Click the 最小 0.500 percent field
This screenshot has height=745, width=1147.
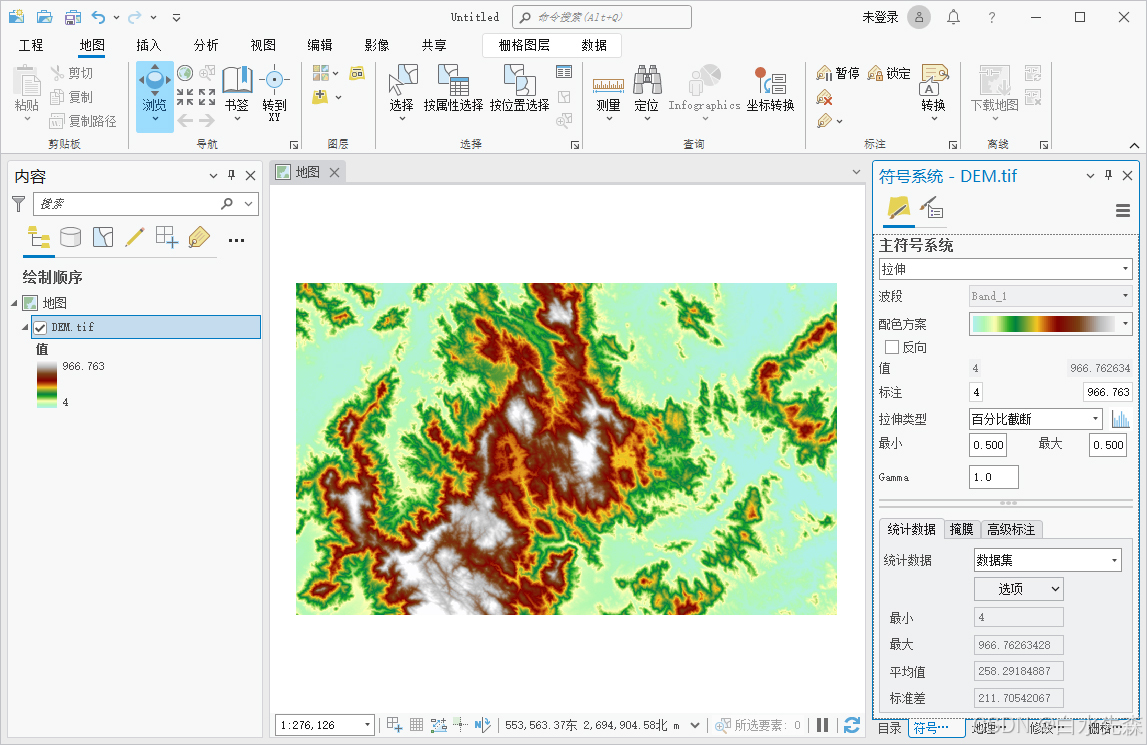tap(988, 444)
